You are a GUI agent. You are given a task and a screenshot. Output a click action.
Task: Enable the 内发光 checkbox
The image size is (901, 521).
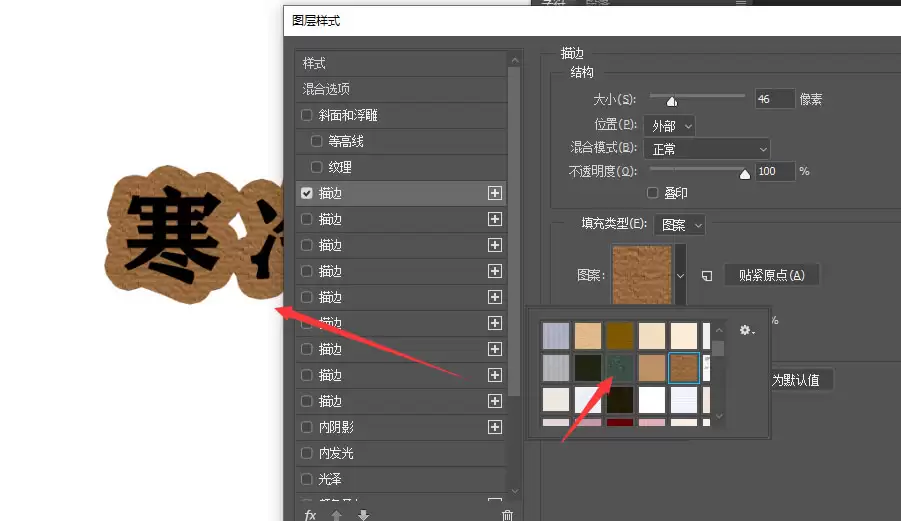click(x=307, y=453)
